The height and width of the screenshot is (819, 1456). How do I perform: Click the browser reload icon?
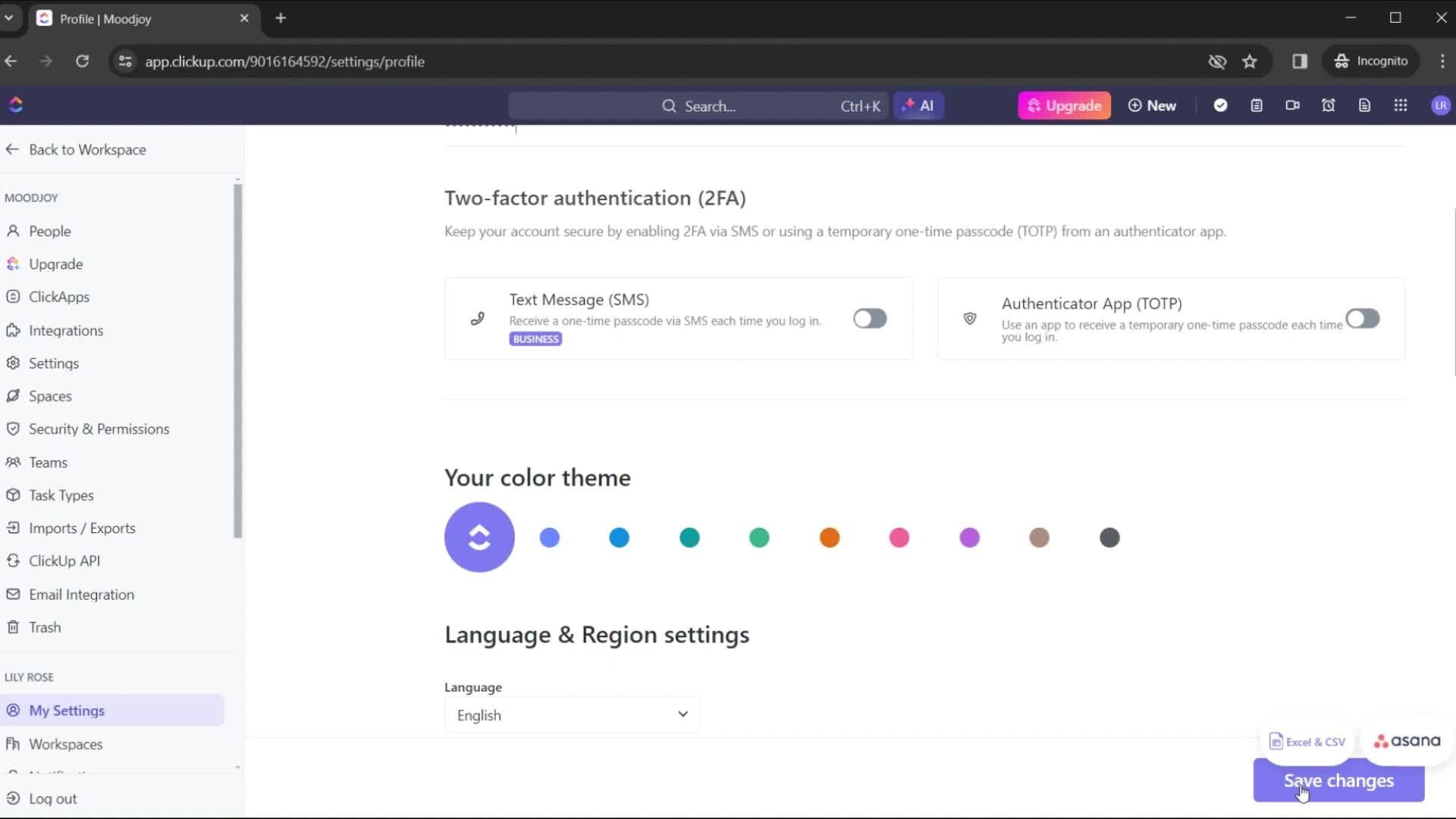click(x=82, y=61)
